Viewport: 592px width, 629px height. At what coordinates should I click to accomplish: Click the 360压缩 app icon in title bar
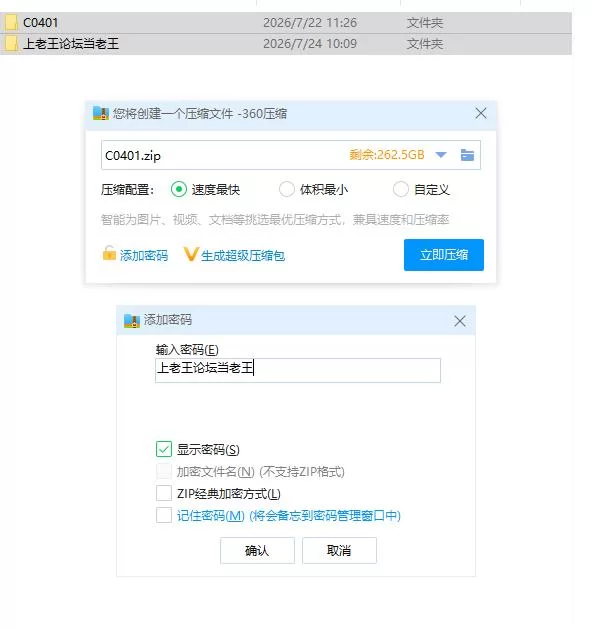coord(101,114)
